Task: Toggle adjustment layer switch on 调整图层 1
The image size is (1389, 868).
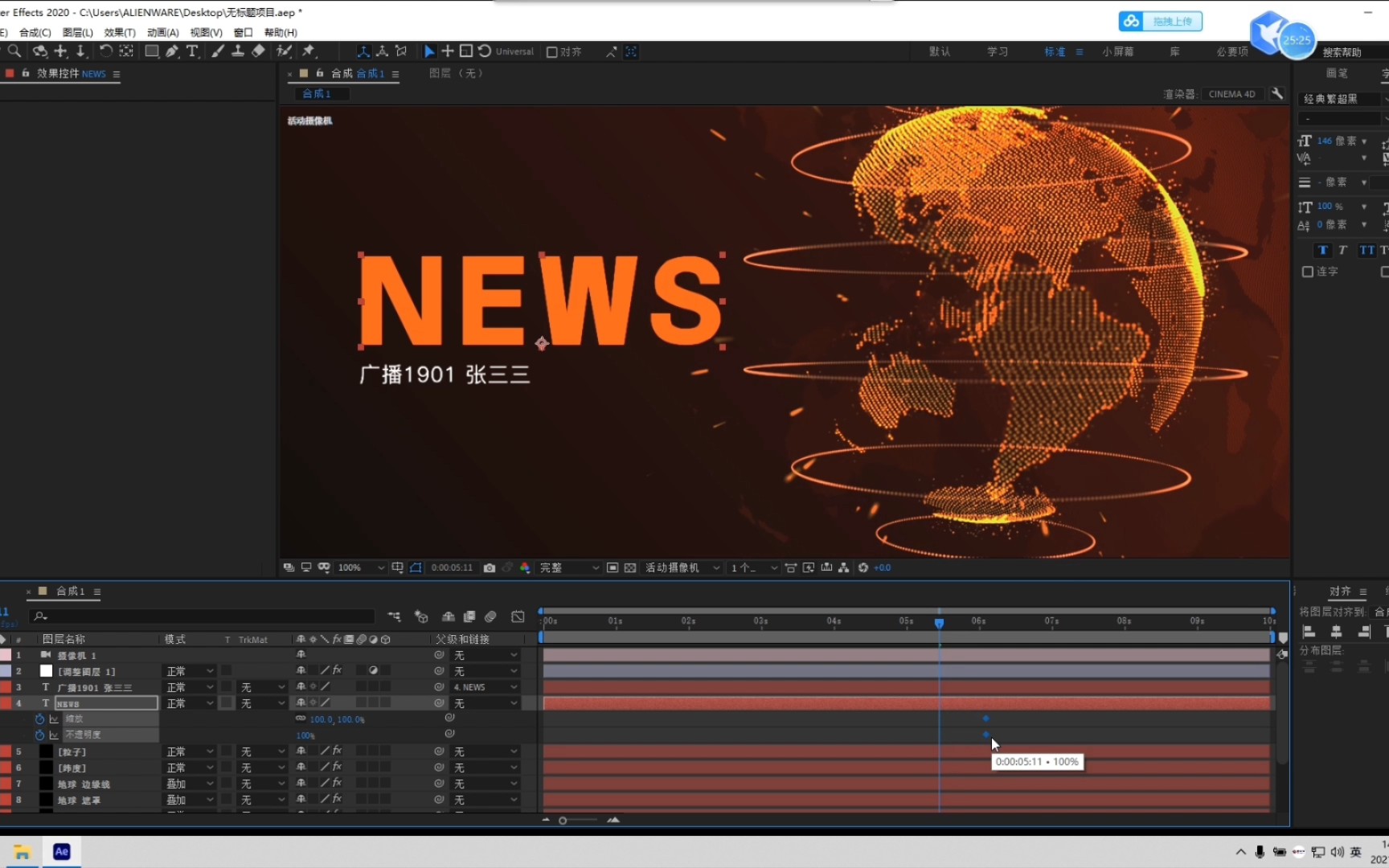Action: click(373, 670)
